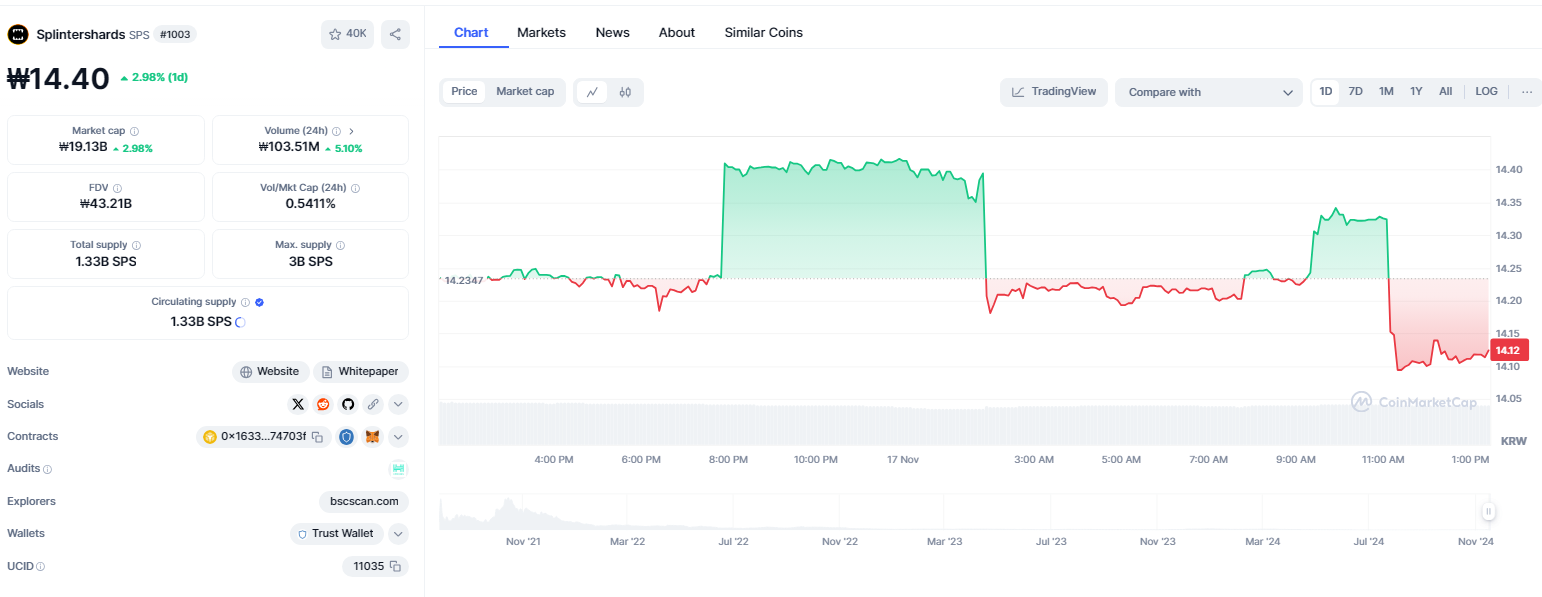
Task: Open the Whitepaper link
Action: coord(361,372)
